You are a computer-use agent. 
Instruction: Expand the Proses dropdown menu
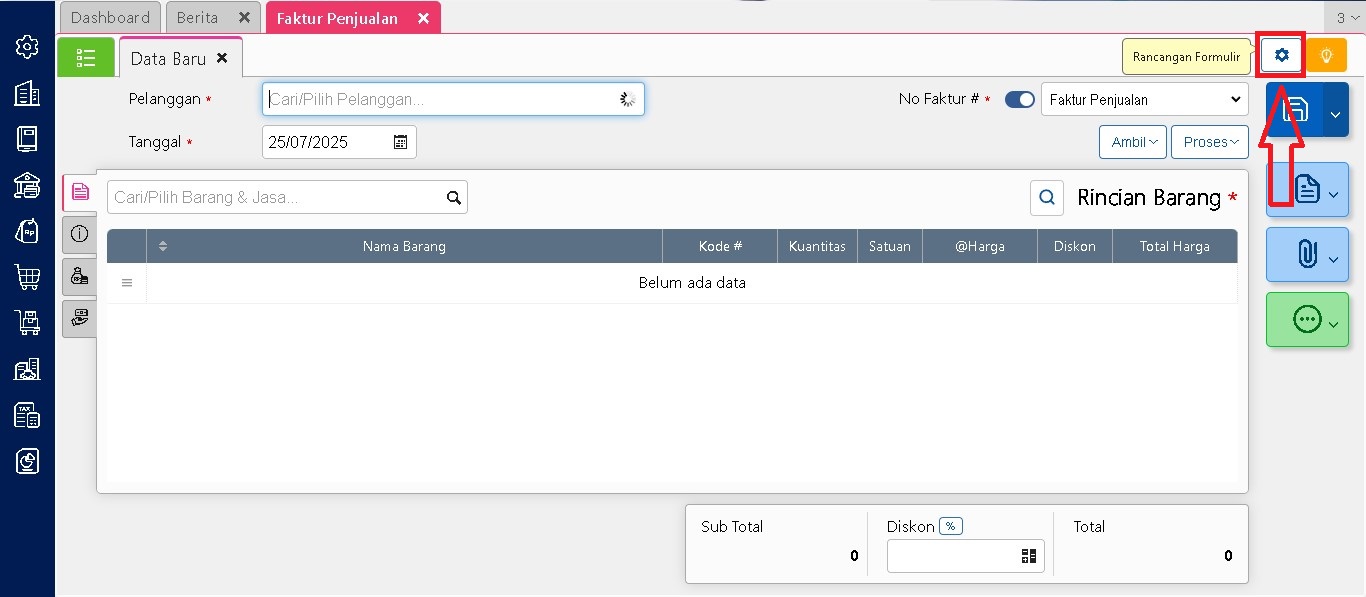coord(1210,142)
